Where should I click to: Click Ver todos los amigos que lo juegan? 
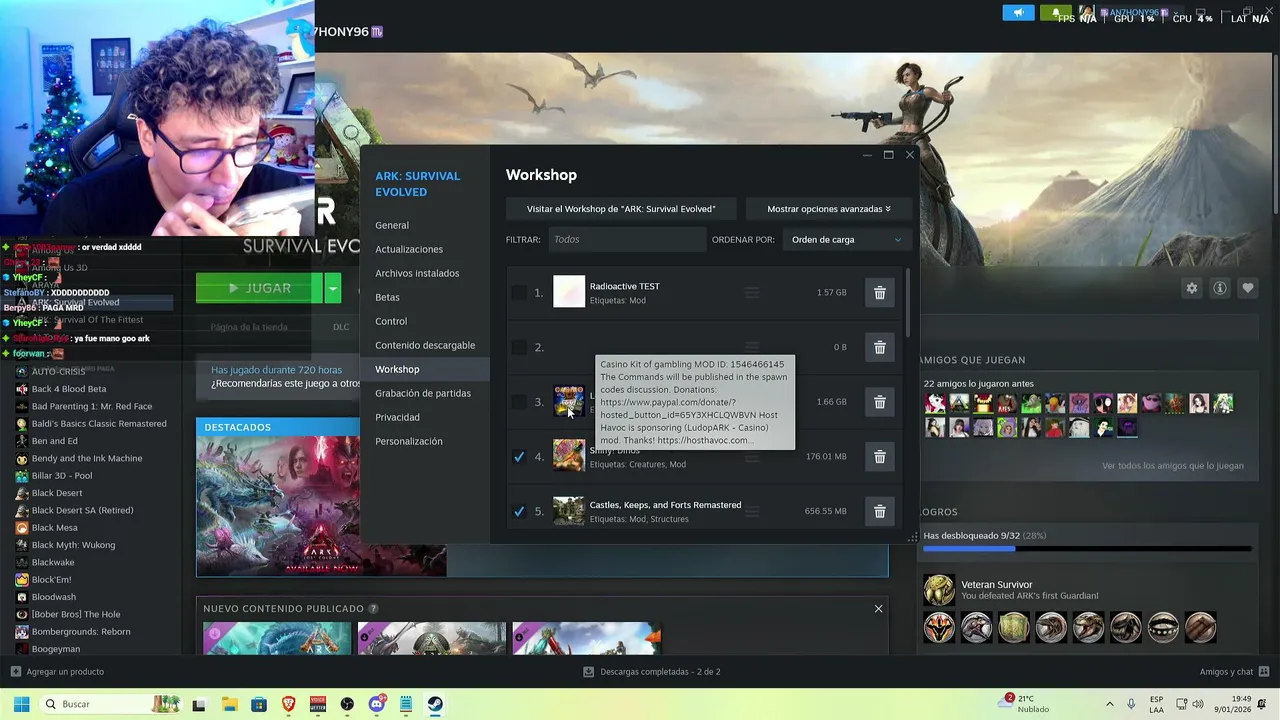coord(1173,466)
